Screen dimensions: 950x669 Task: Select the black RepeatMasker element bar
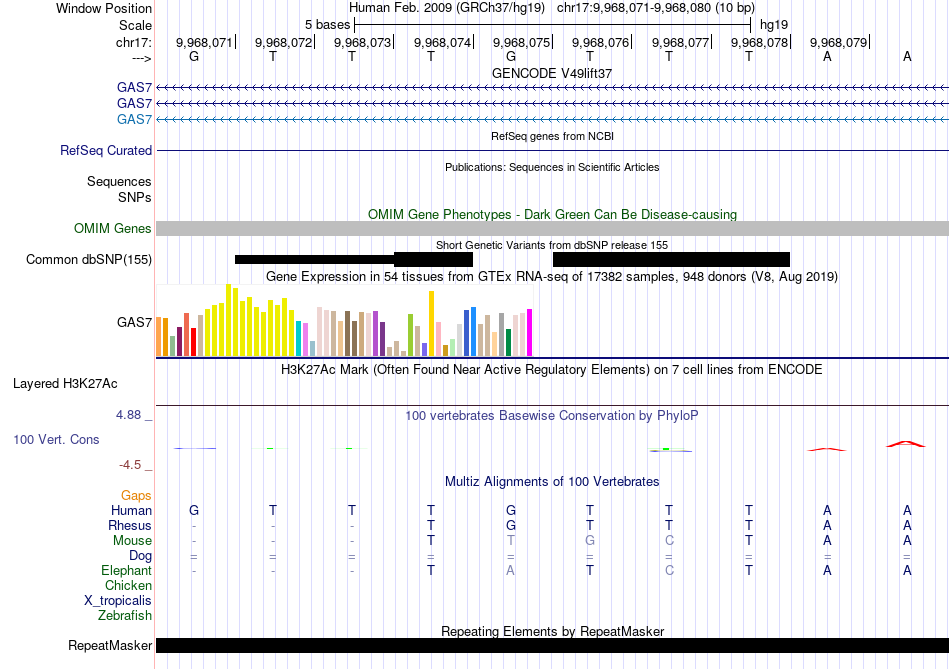pos(552,645)
